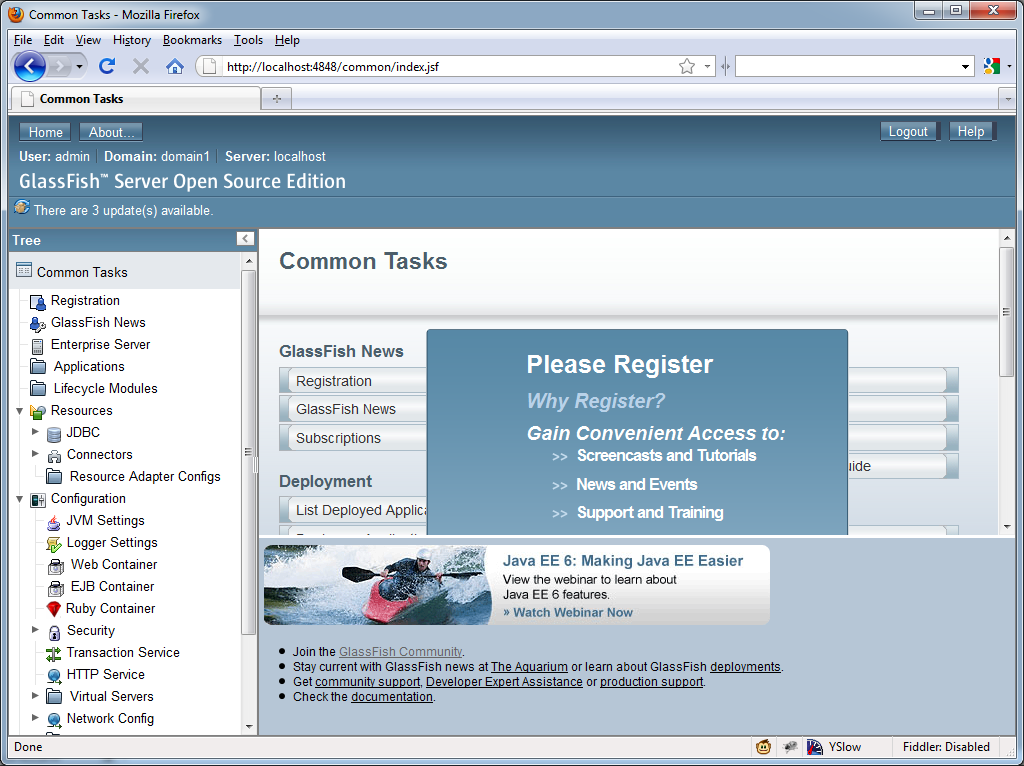Click the Subscriptions task button

click(x=353, y=438)
